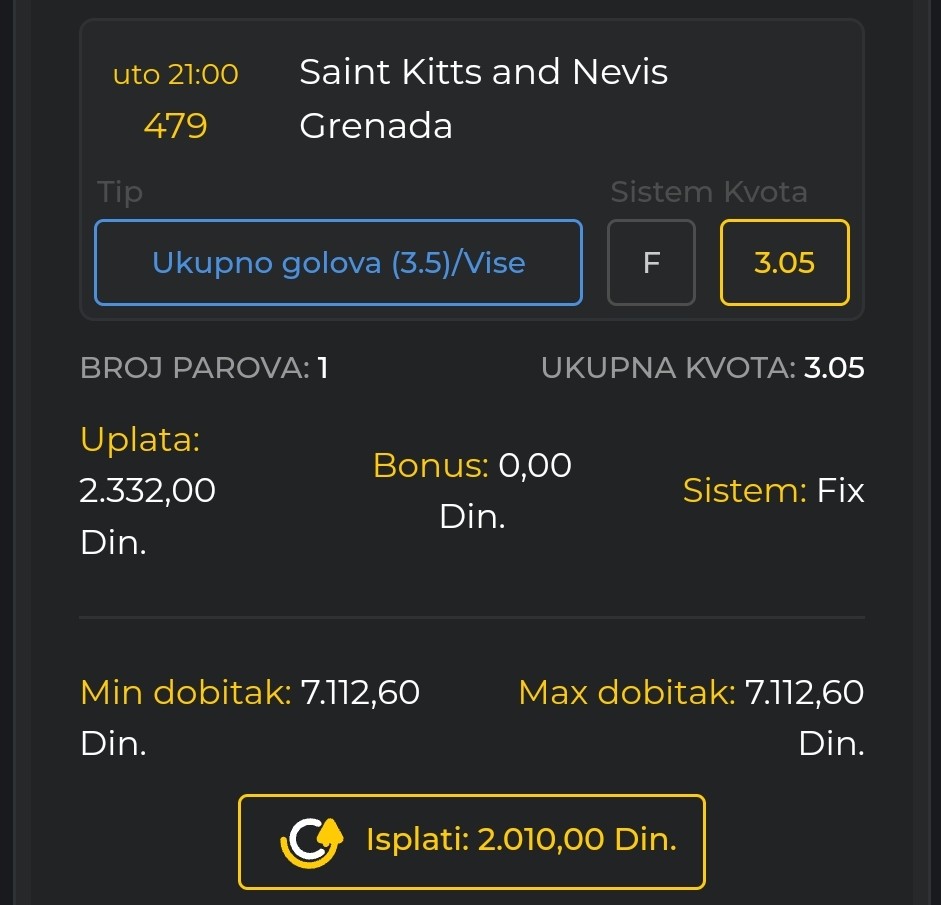Click the Sistem Kvota column label
This screenshot has height=905, width=941.
[x=709, y=192]
